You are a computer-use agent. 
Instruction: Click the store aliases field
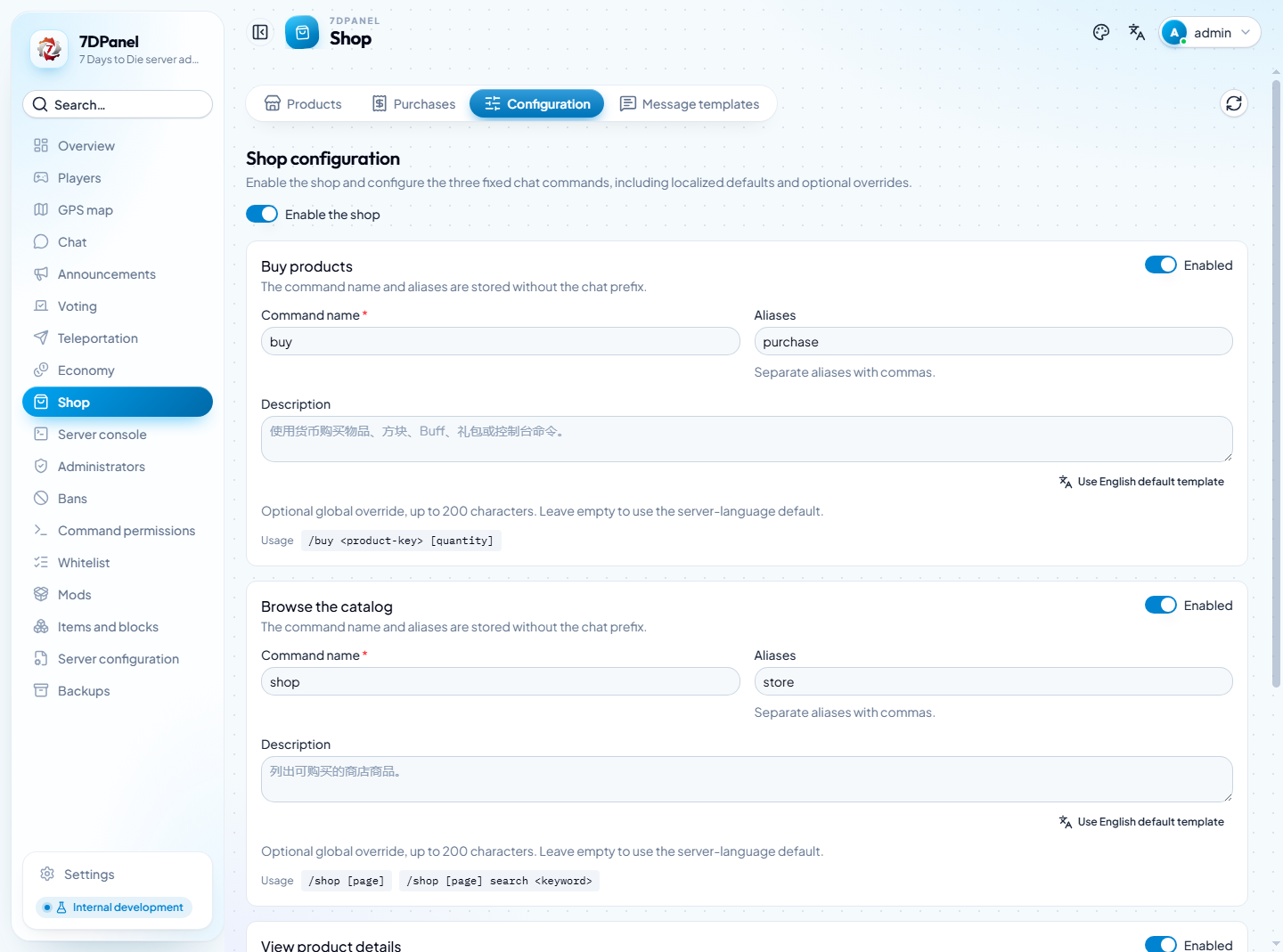click(x=993, y=681)
